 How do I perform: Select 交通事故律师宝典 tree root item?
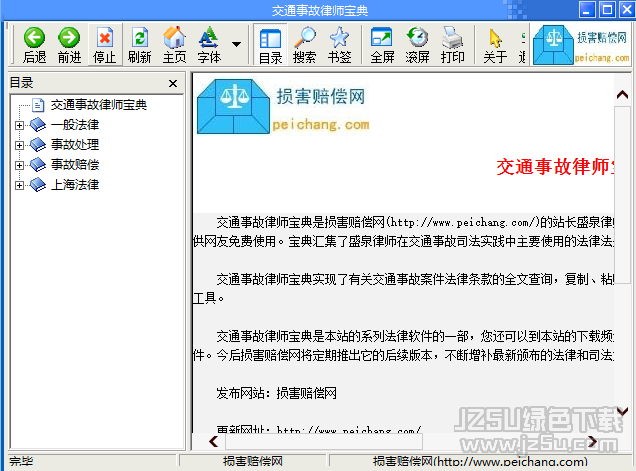[x=99, y=105]
